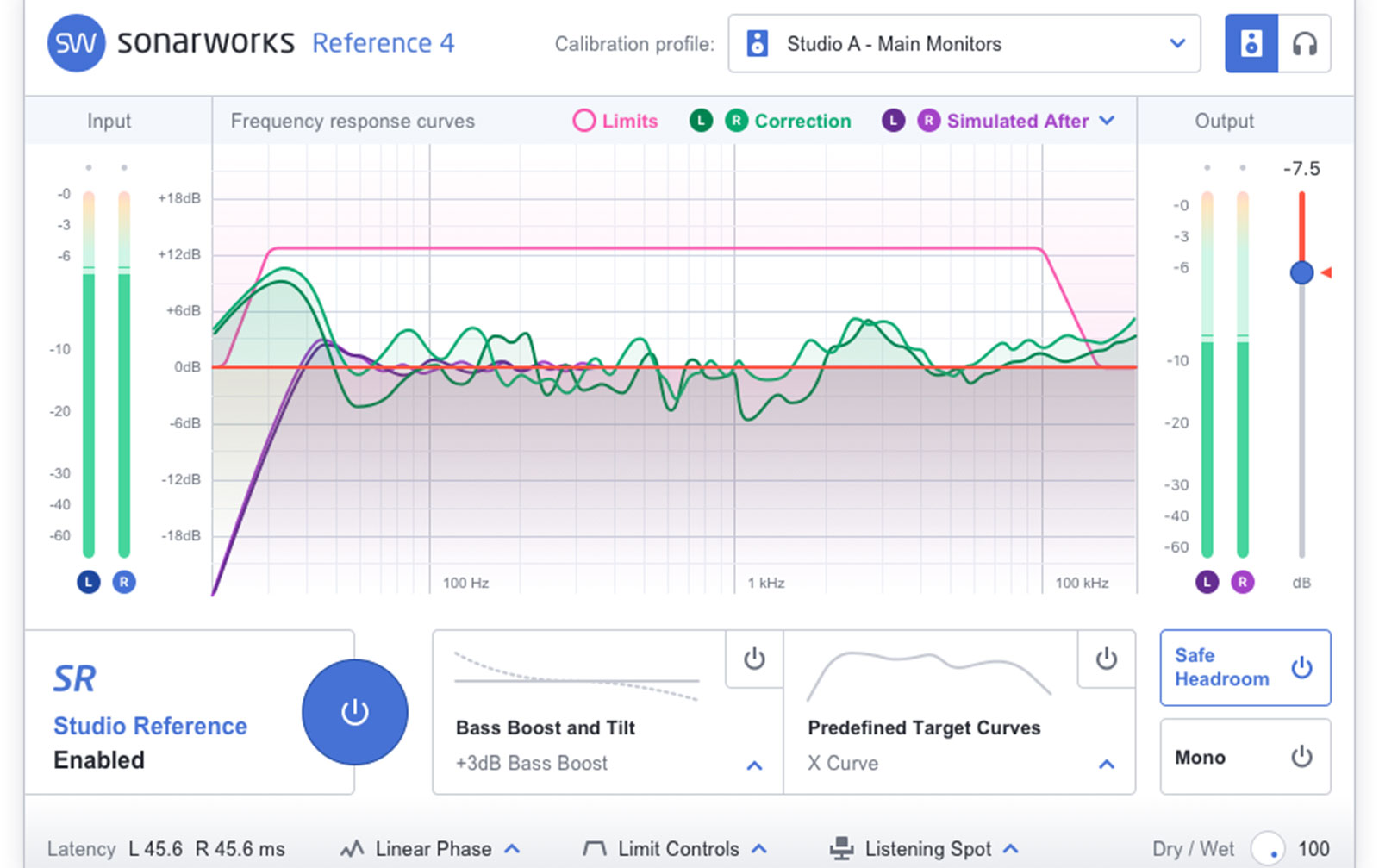Screen dimensions: 1379x868
Task: Enable Bass Boost and Tilt power
Action: (754, 659)
